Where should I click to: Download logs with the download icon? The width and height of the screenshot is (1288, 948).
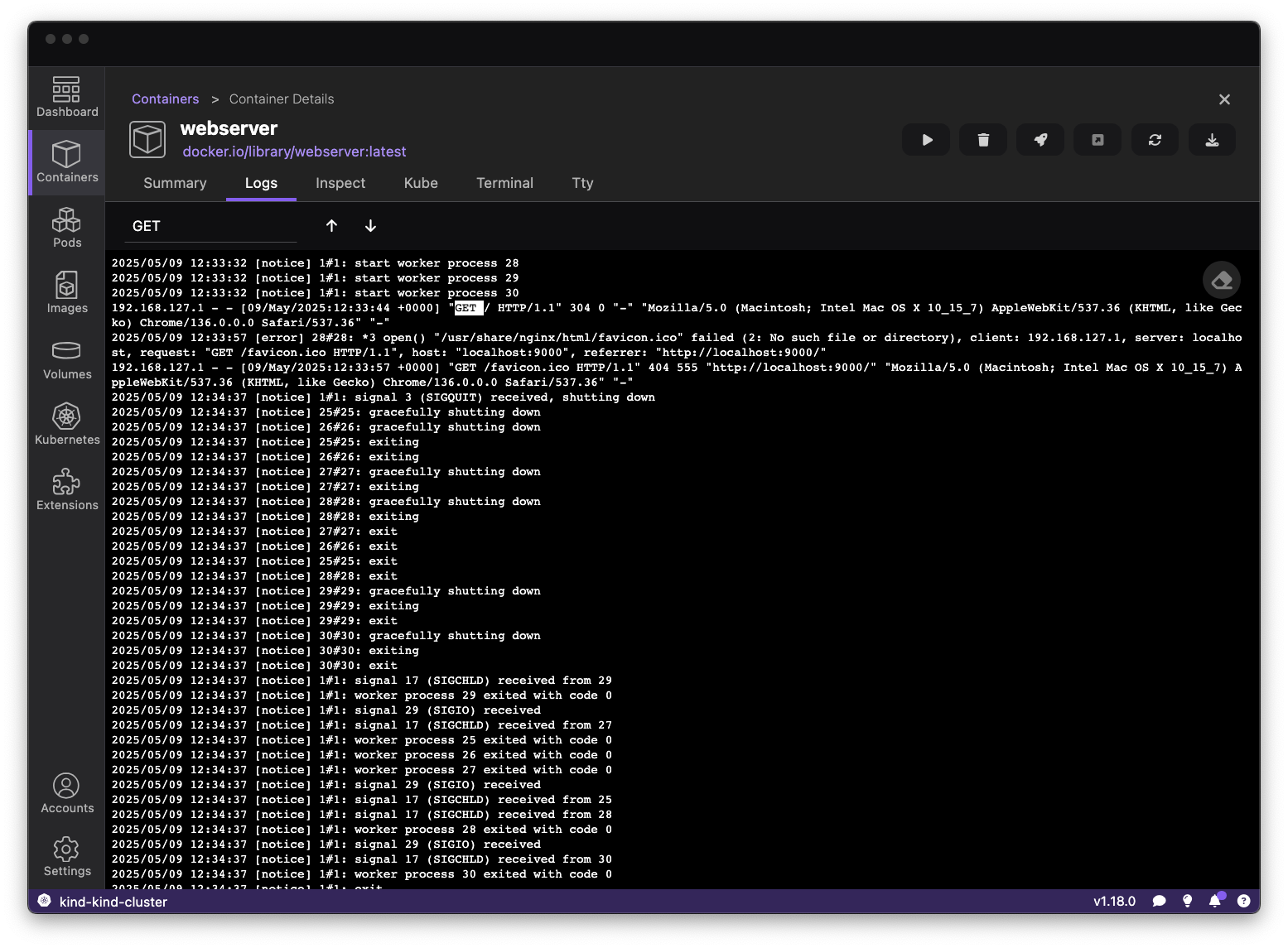coord(1212,139)
